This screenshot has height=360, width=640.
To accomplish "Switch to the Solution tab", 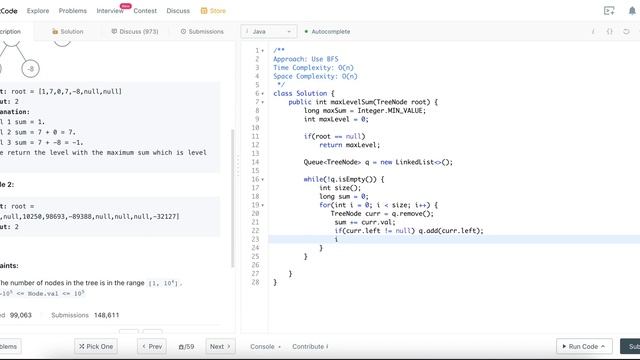I will [68, 31].
